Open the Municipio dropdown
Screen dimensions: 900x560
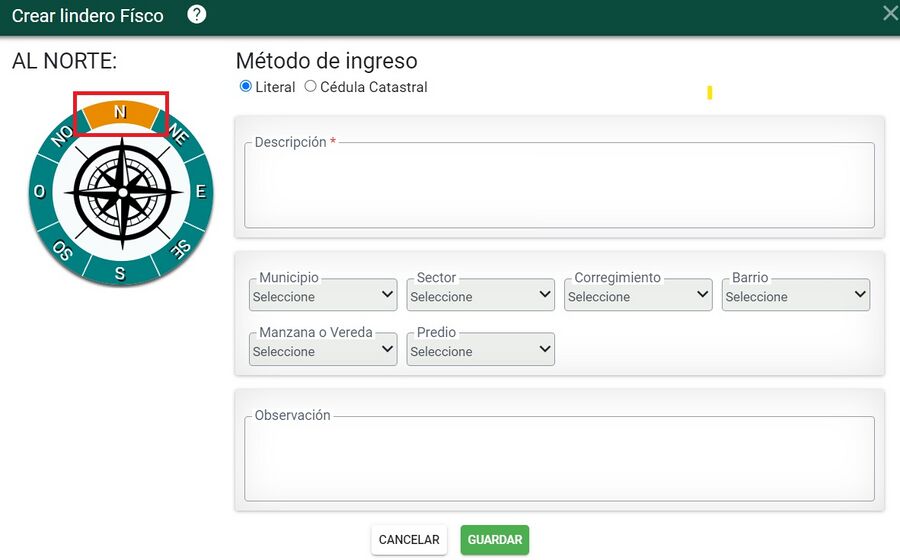pos(323,295)
